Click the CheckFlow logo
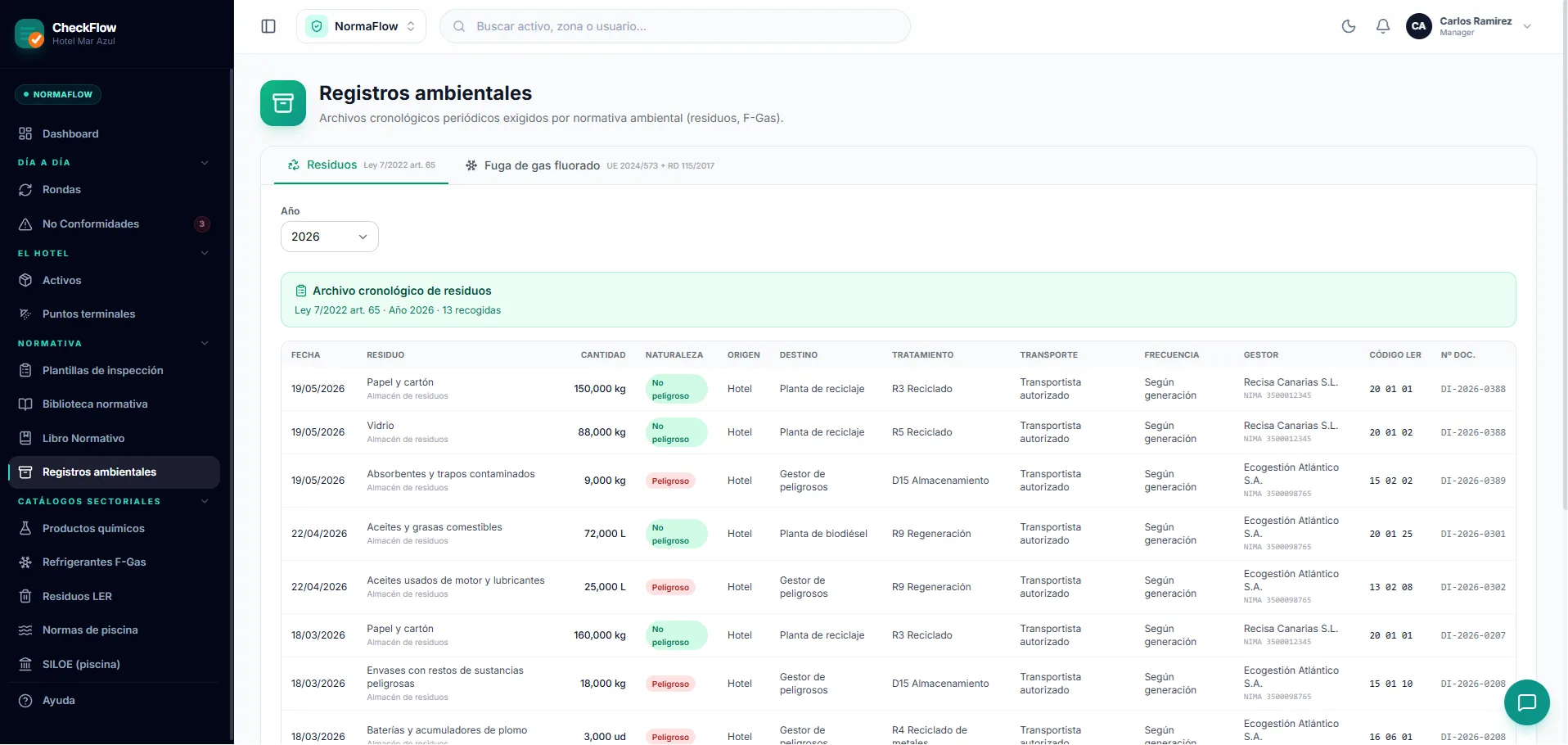Viewport: 1568px width, 745px height. (x=29, y=34)
